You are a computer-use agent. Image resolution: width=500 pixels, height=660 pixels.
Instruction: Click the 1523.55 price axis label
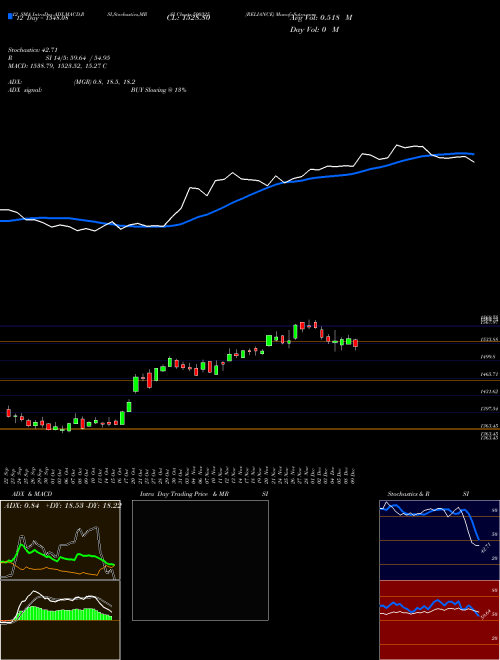pyautogui.click(x=490, y=339)
